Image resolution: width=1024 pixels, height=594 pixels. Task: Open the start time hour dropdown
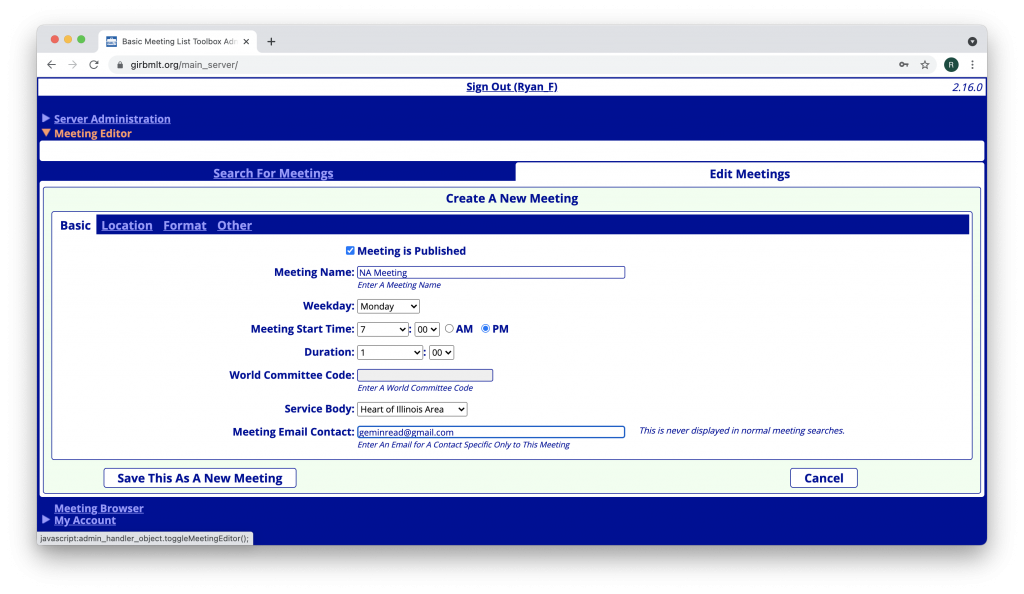click(x=383, y=330)
